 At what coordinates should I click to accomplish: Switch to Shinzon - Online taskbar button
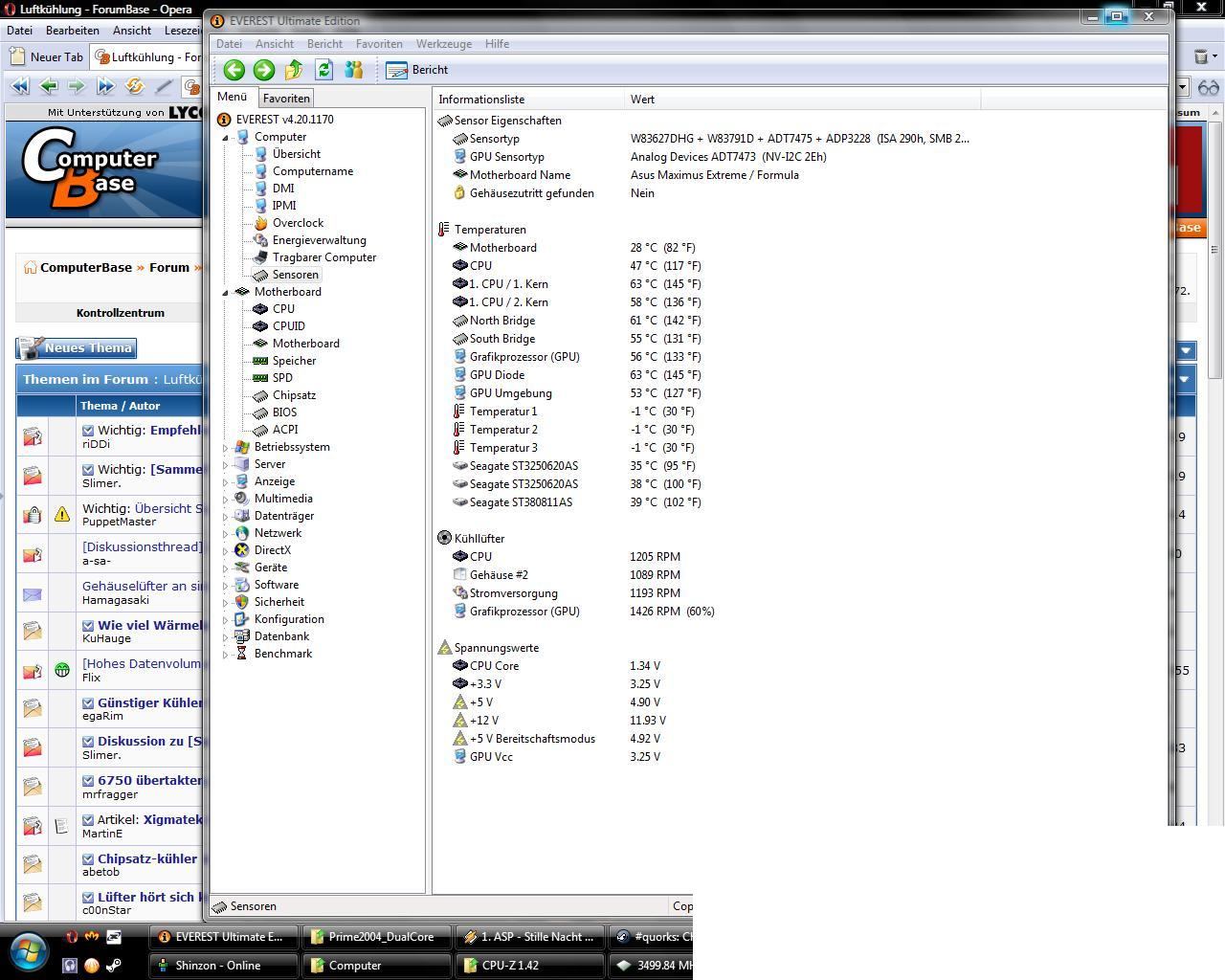click(x=223, y=966)
